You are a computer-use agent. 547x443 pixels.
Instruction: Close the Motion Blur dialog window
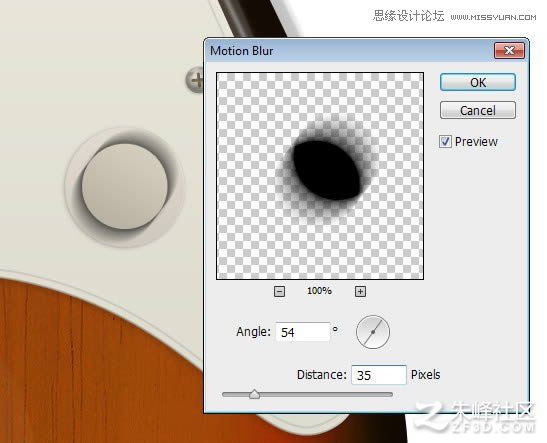509,51
